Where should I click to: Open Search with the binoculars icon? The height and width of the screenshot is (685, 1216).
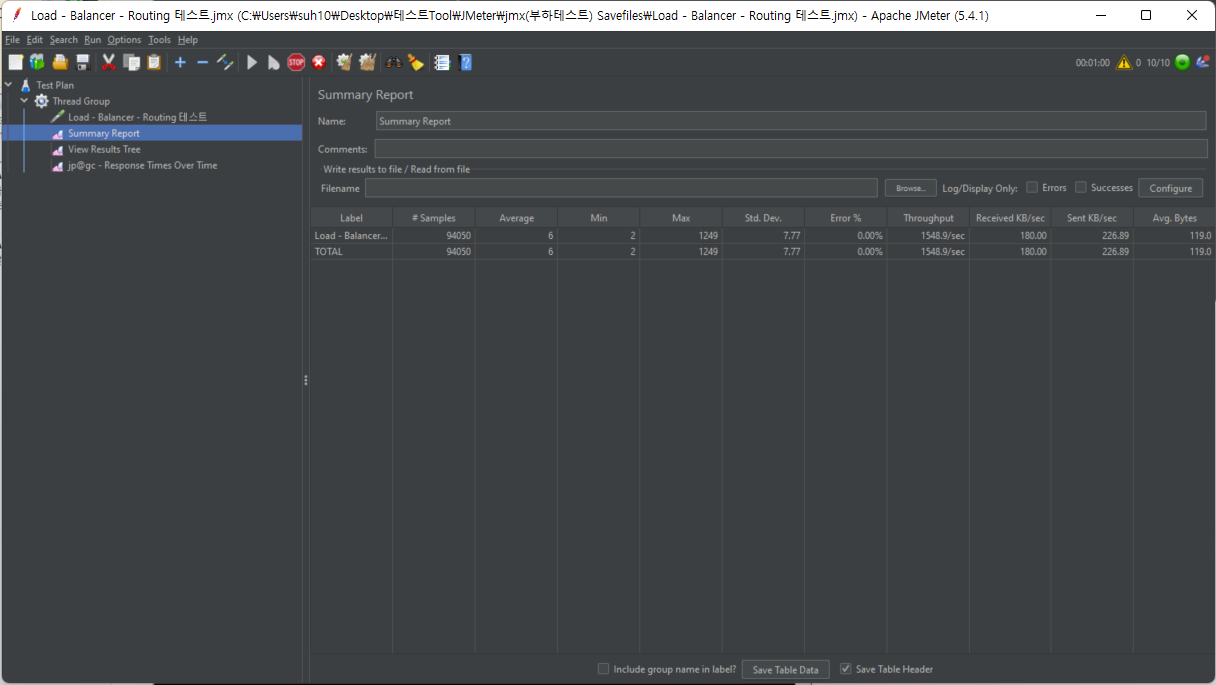(394, 63)
